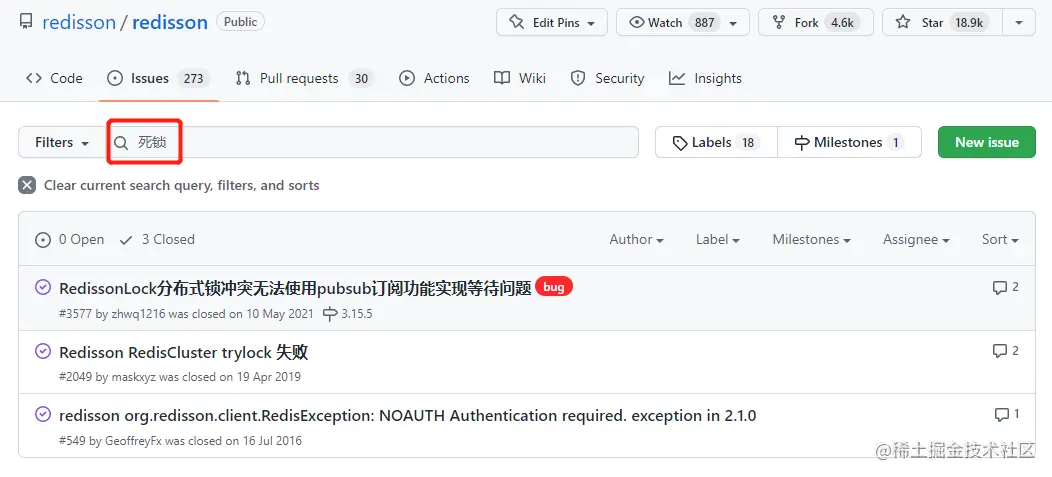Viewport: 1052px width, 477px height.
Task: Show the 0 Open issues
Action: click(70, 240)
